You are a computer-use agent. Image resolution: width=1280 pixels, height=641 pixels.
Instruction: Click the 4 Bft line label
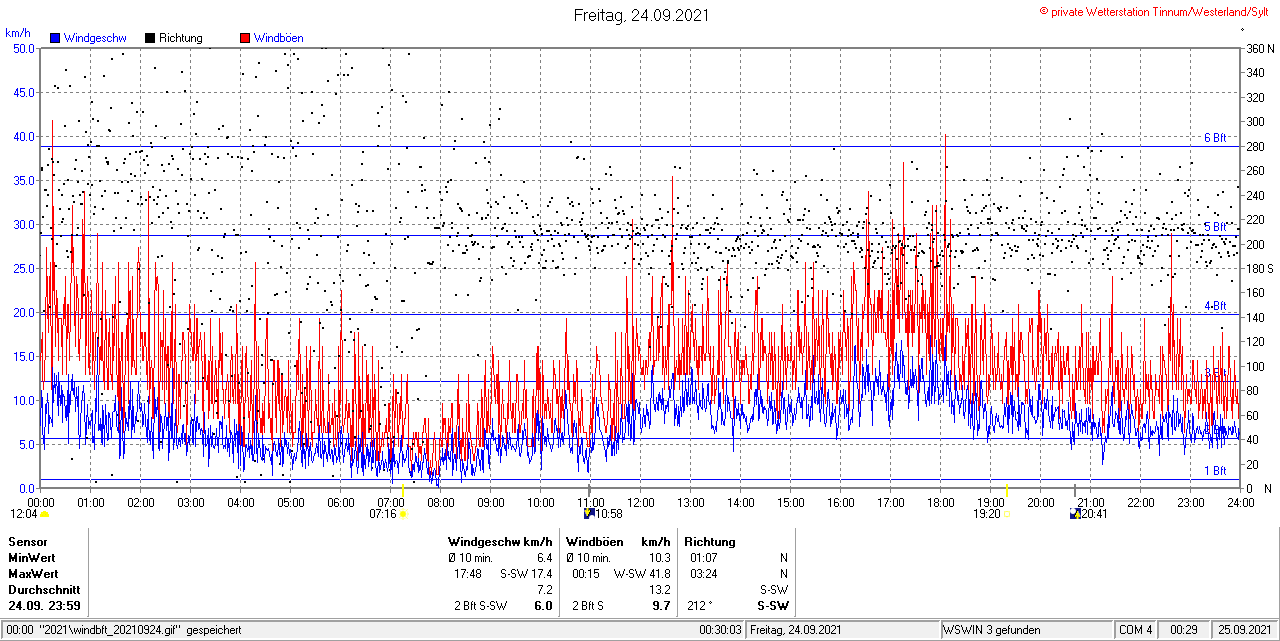(1215, 306)
